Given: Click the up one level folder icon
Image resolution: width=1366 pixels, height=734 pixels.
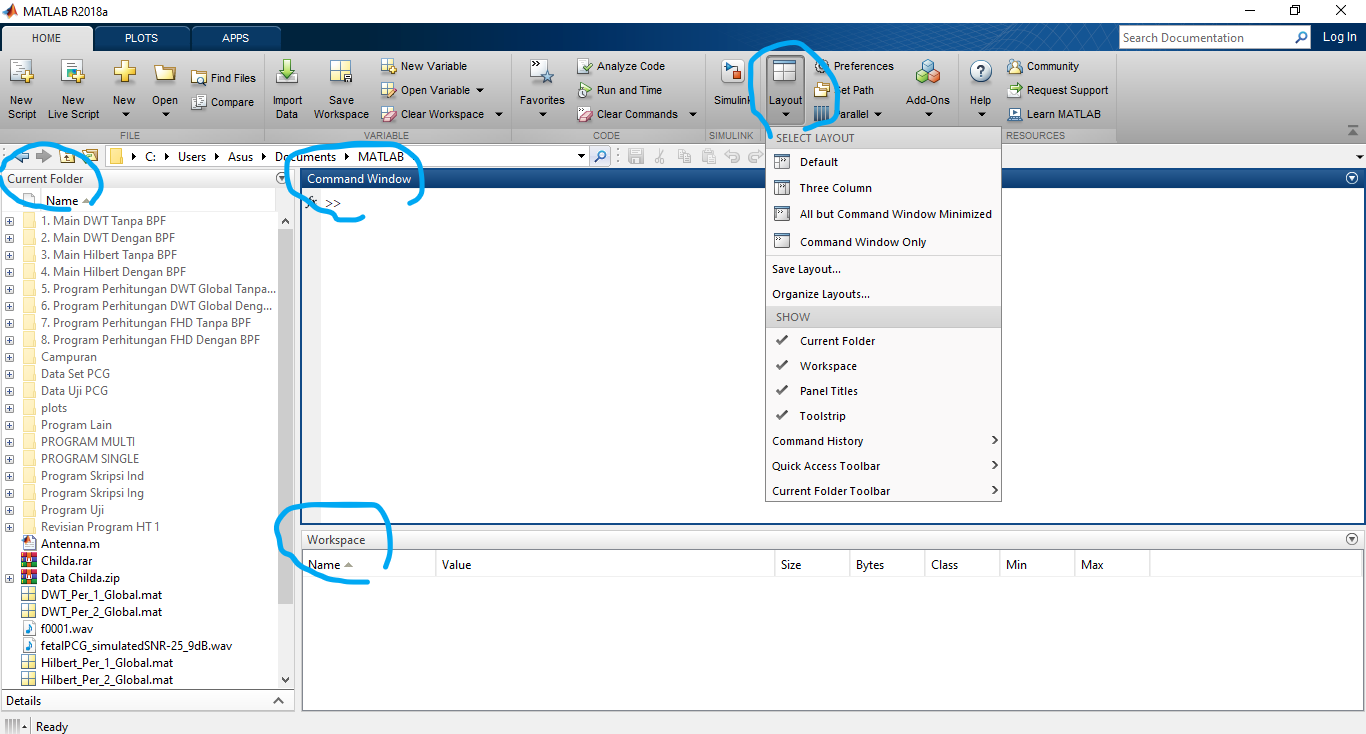Looking at the screenshot, I should 67,156.
